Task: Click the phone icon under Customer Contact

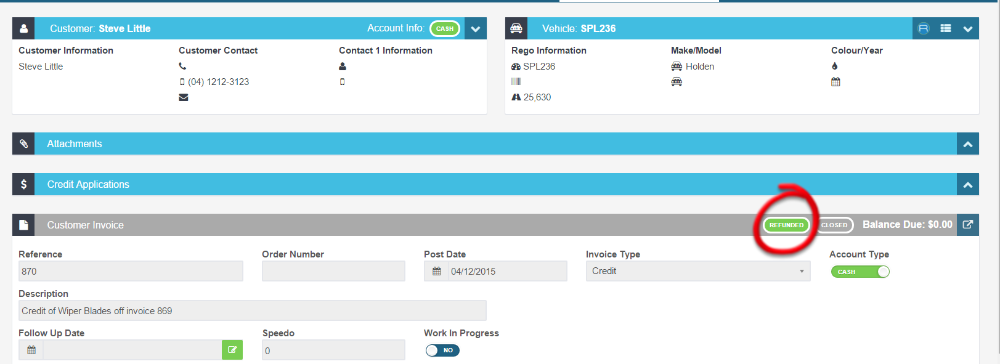Action: (182, 66)
